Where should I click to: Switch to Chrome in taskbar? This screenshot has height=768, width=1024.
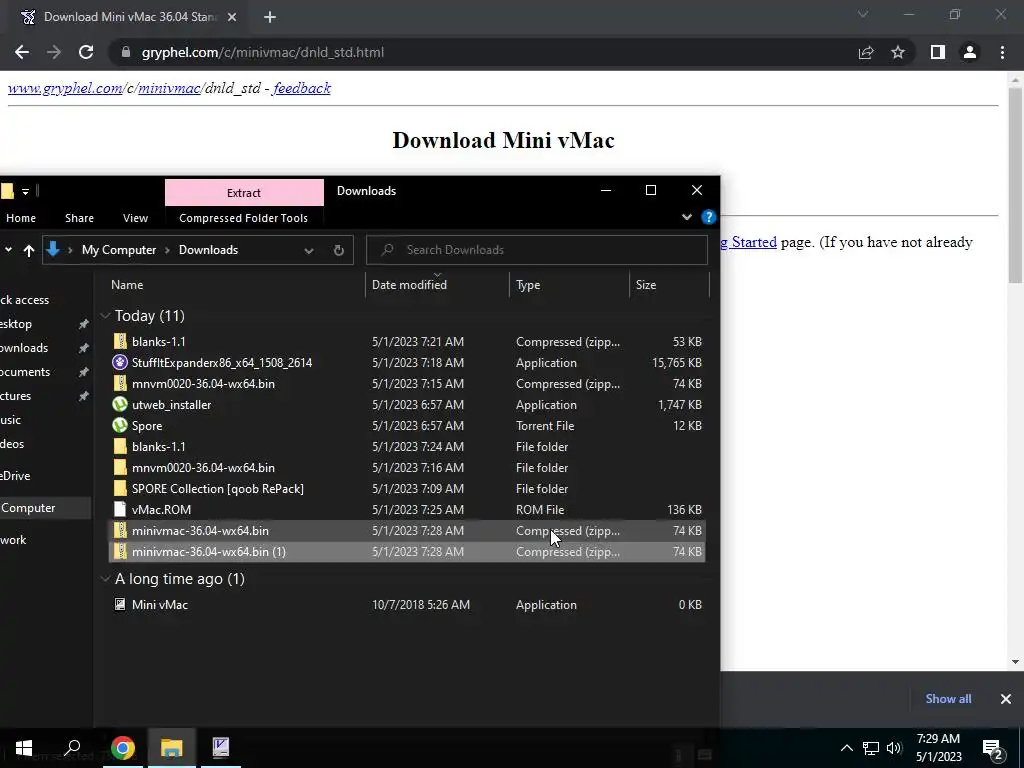pos(123,748)
